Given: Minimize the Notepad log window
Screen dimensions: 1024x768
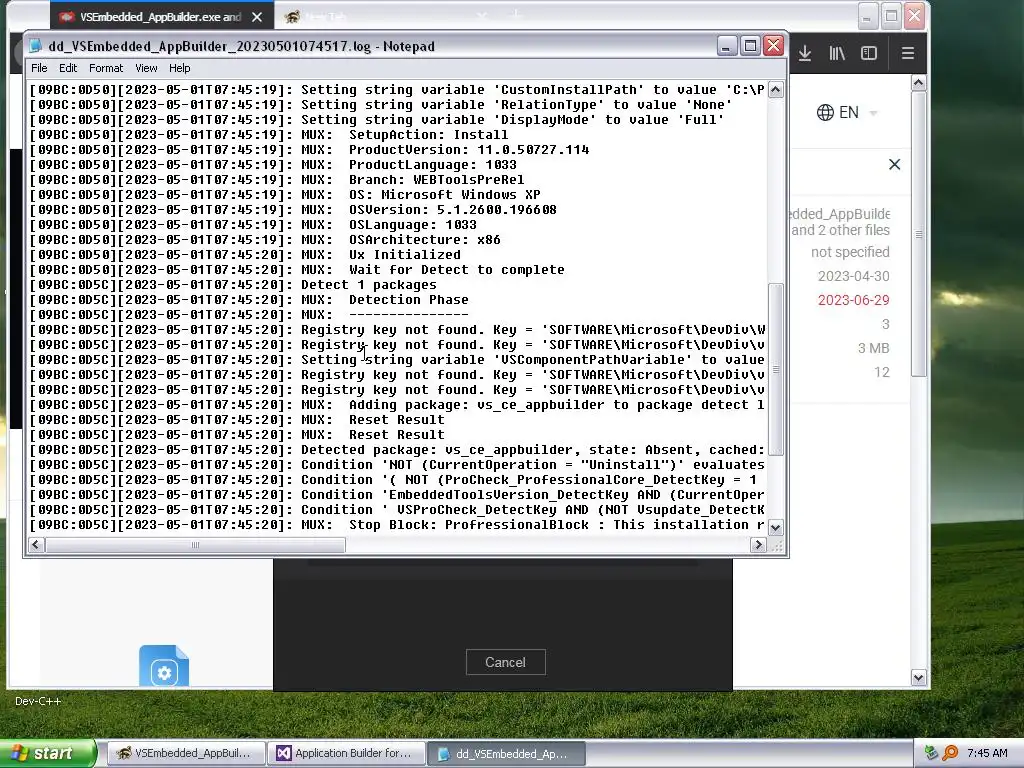Looking at the screenshot, I should point(727,46).
